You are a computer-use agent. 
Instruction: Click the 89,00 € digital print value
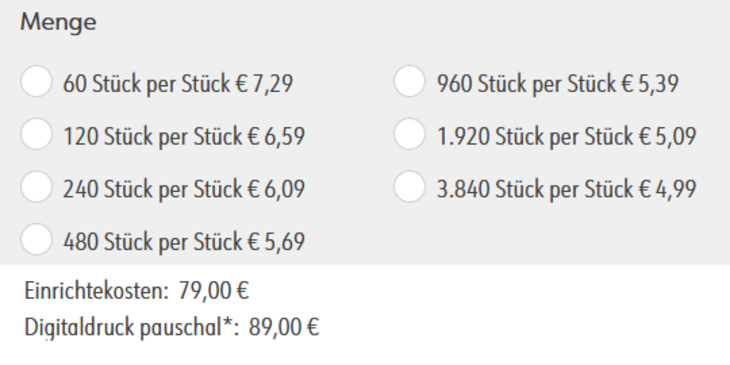point(284,327)
